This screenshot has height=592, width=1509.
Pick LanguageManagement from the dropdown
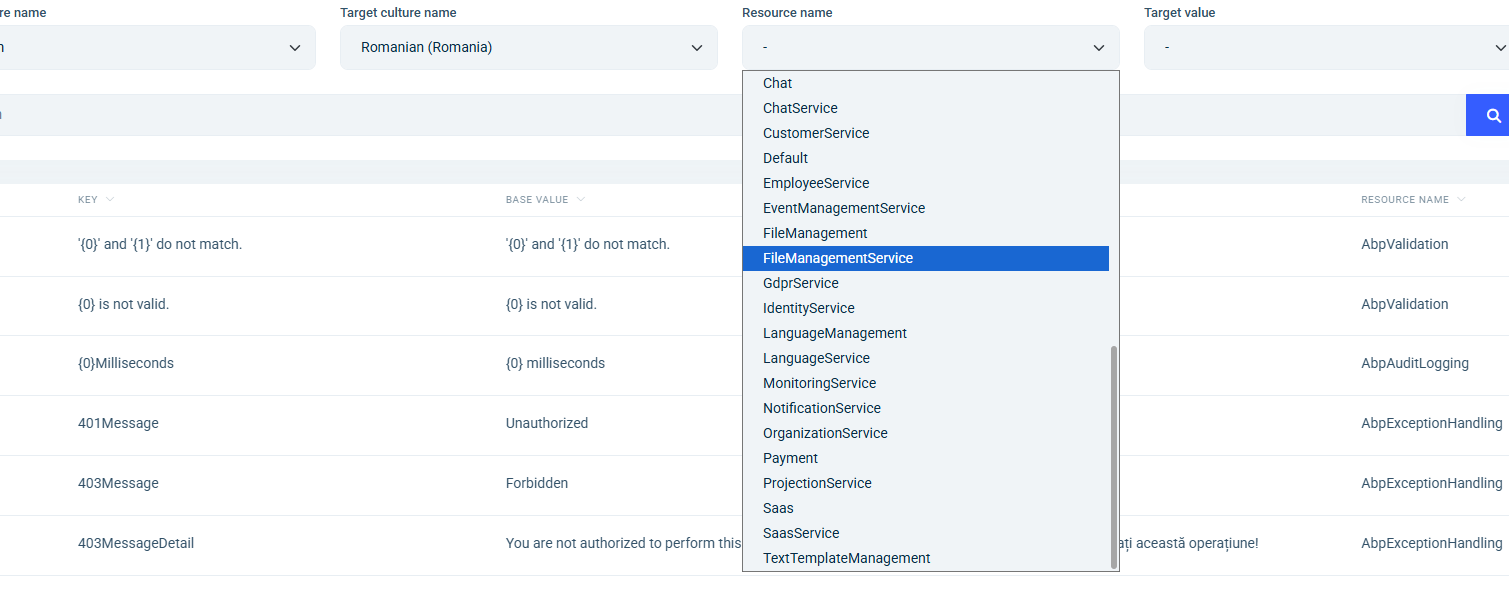(834, 333)
